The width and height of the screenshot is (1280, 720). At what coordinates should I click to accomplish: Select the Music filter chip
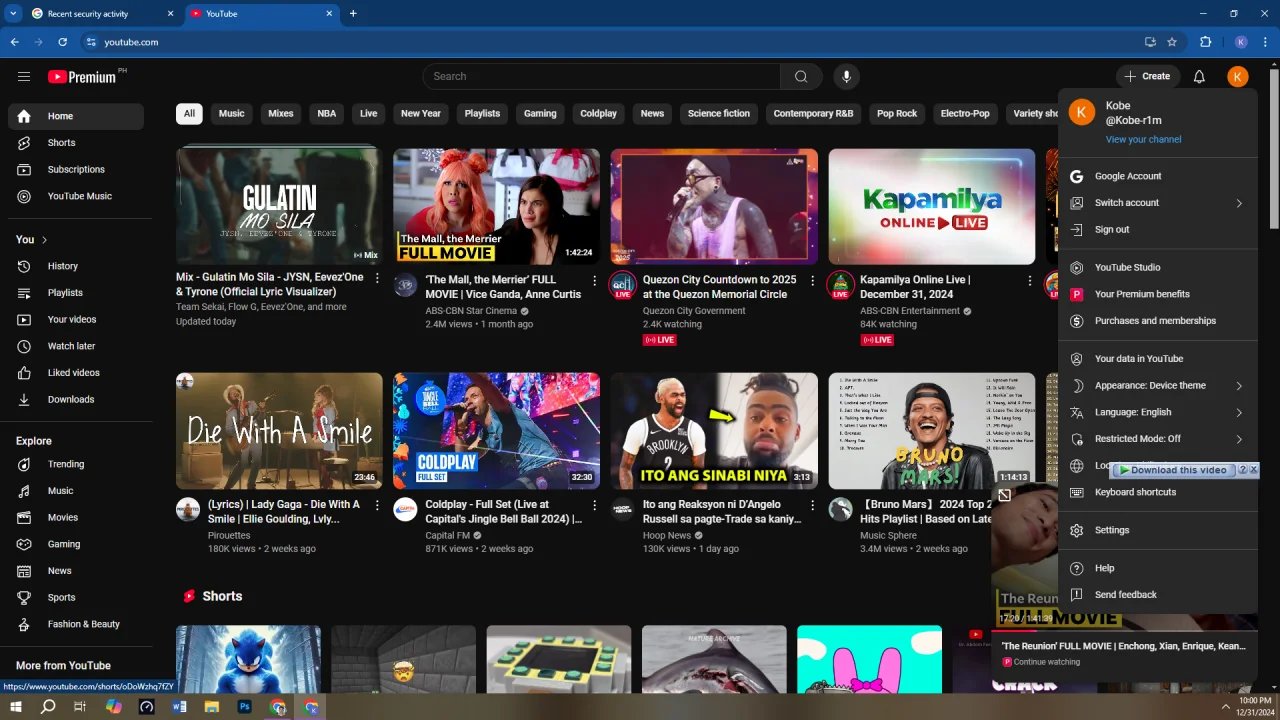click(x=231, y=114)
